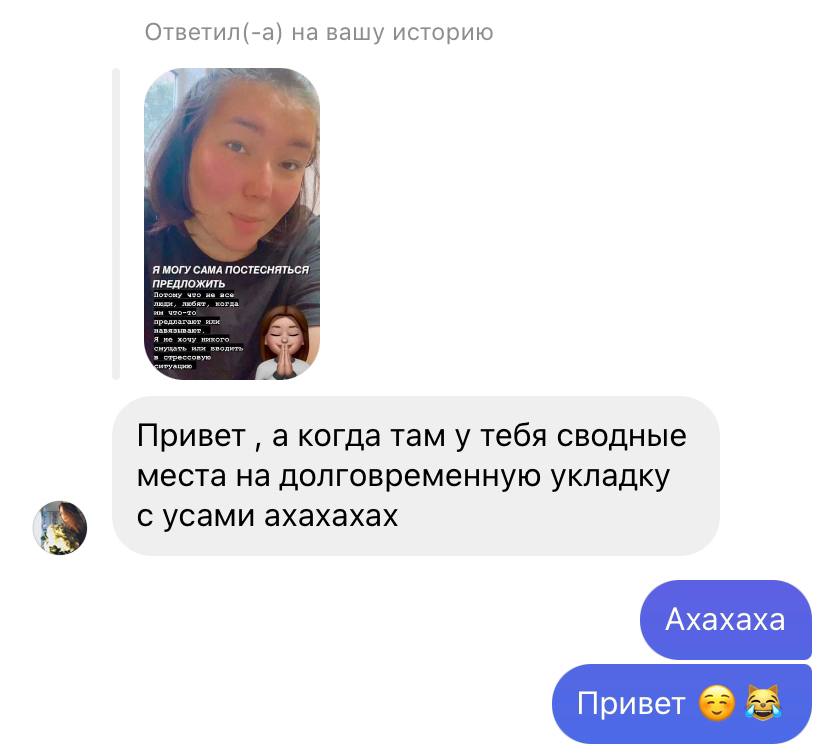Screen dimensions: 828x756
Task: Click the laughing cat emoji
Action: 763,703
